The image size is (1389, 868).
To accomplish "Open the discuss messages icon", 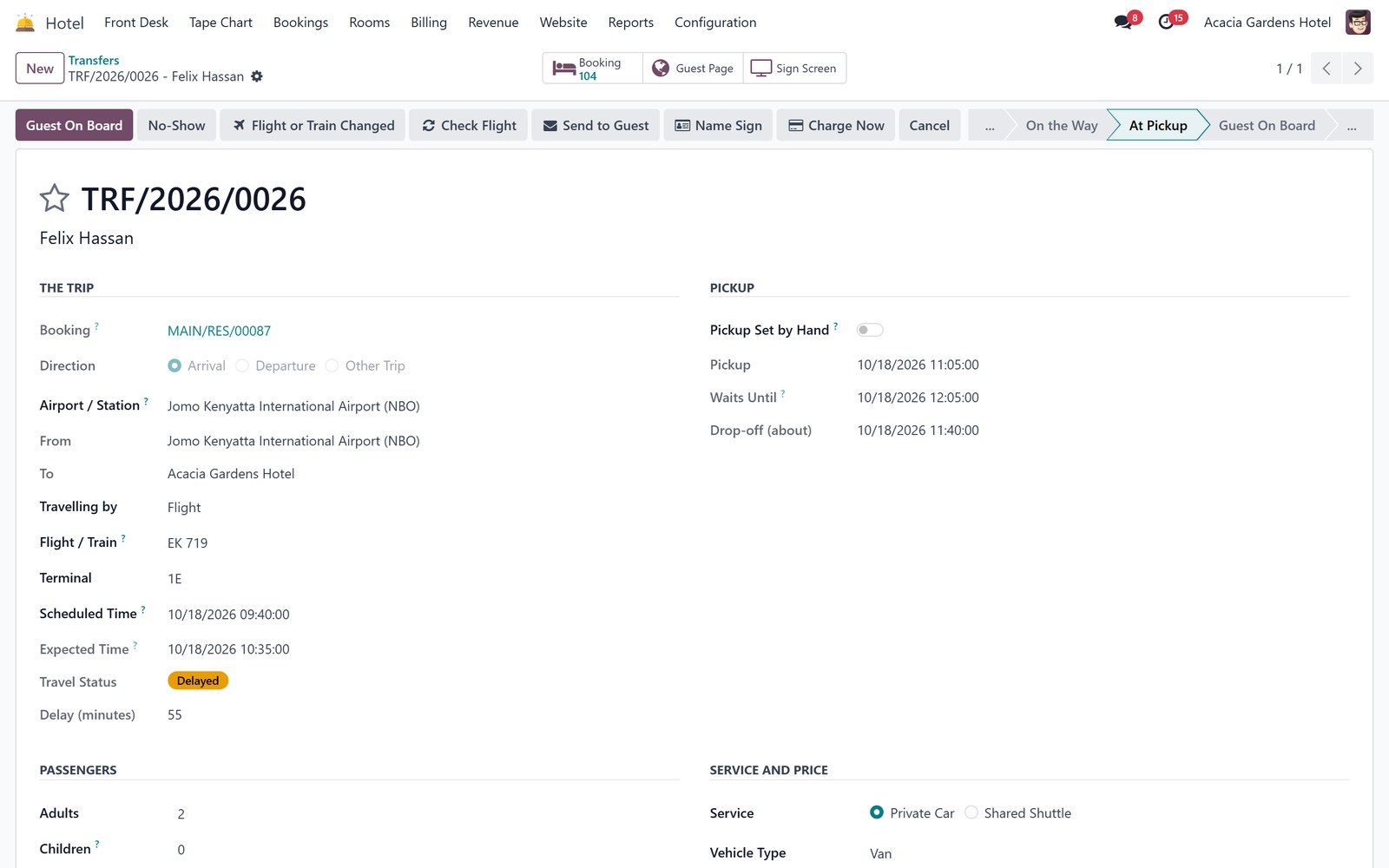I will coord(1124,22).
